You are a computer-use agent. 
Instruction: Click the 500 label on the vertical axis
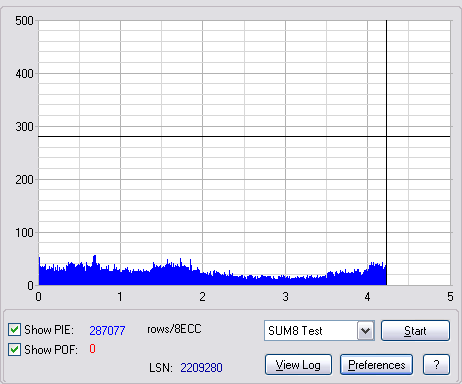click(24, 21)
